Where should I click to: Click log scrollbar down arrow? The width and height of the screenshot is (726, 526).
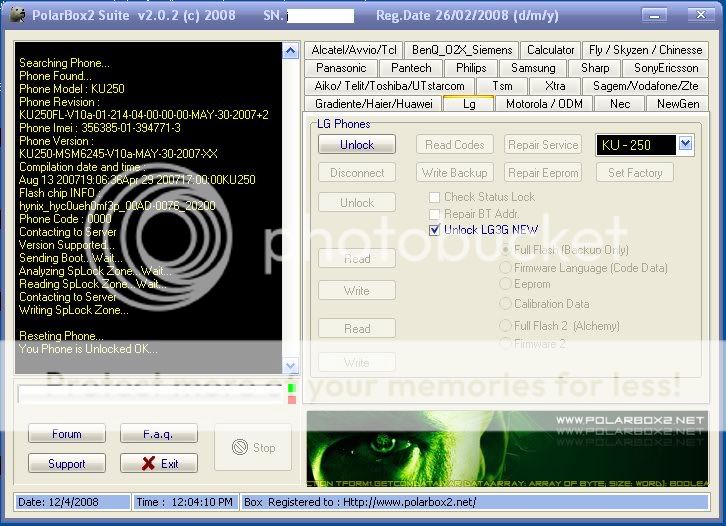(x=290, y=366)
